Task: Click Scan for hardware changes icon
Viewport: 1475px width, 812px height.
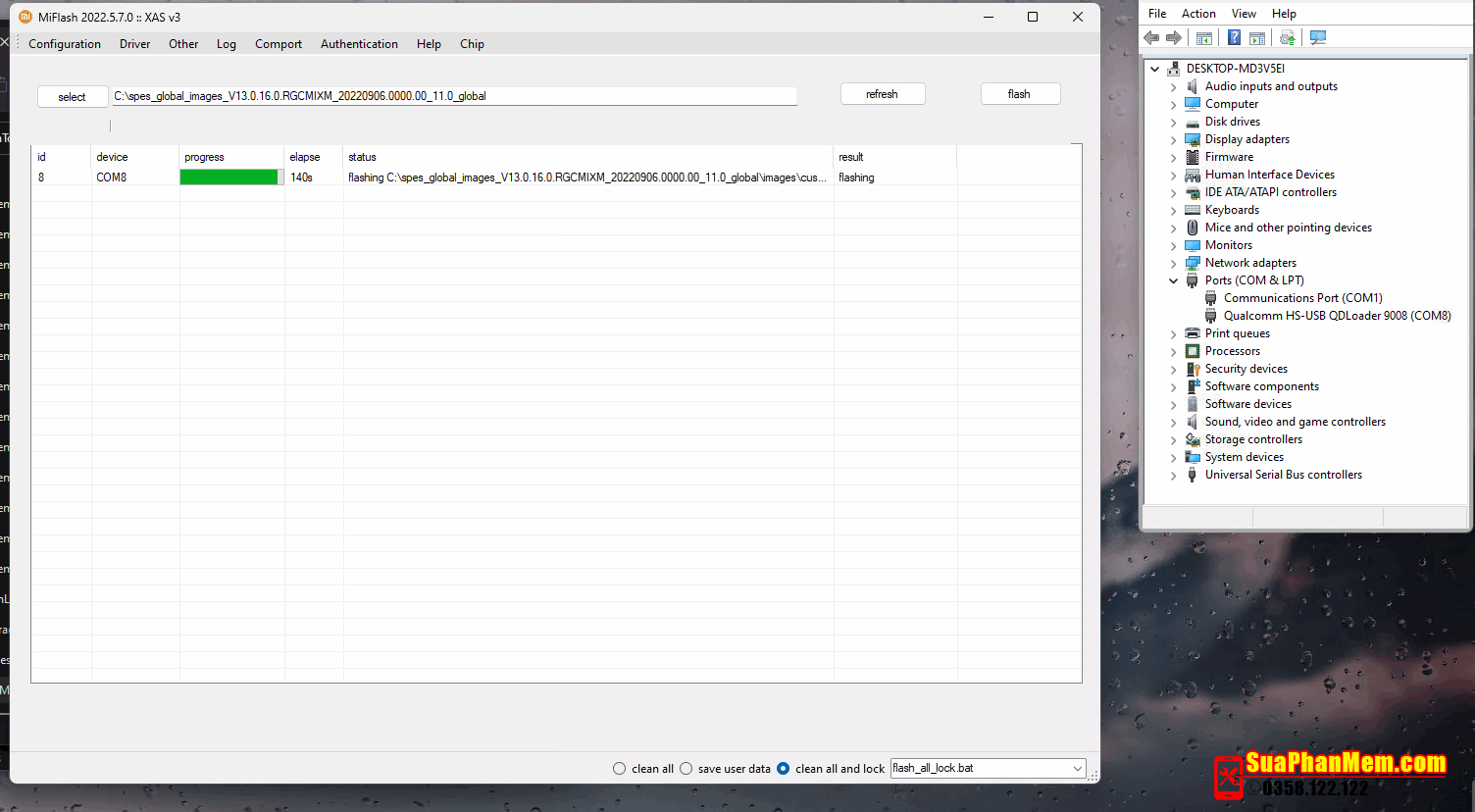Action: coord(1318,38)
